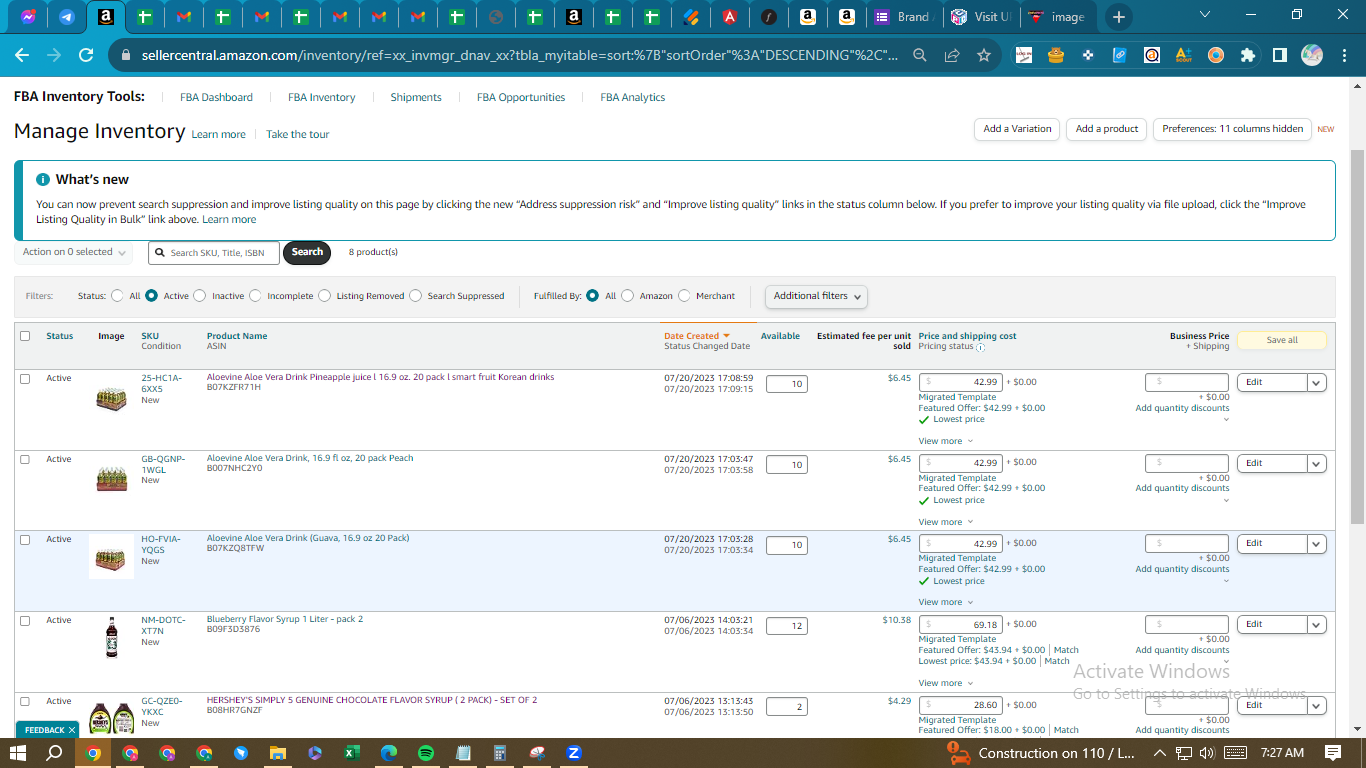
Task: Open the FBA Opportunities tab
Action: tap(521, 97)
